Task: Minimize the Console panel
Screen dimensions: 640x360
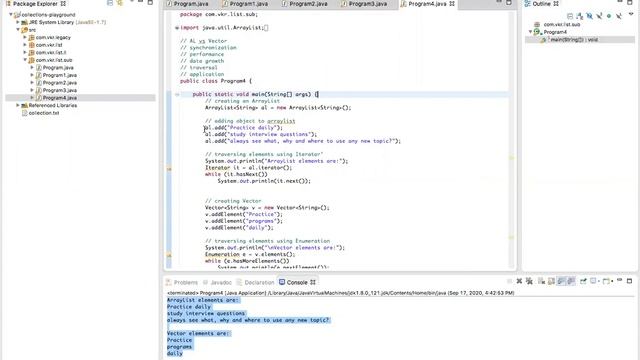Action: 620,280
